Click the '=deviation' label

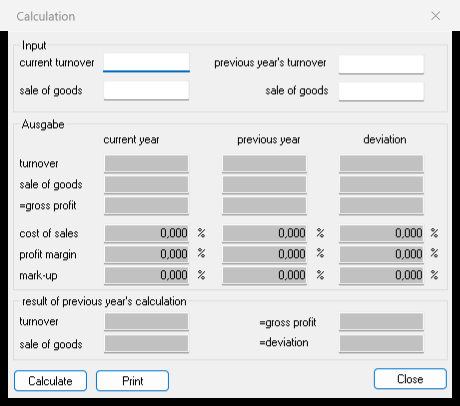pos(284,343)
